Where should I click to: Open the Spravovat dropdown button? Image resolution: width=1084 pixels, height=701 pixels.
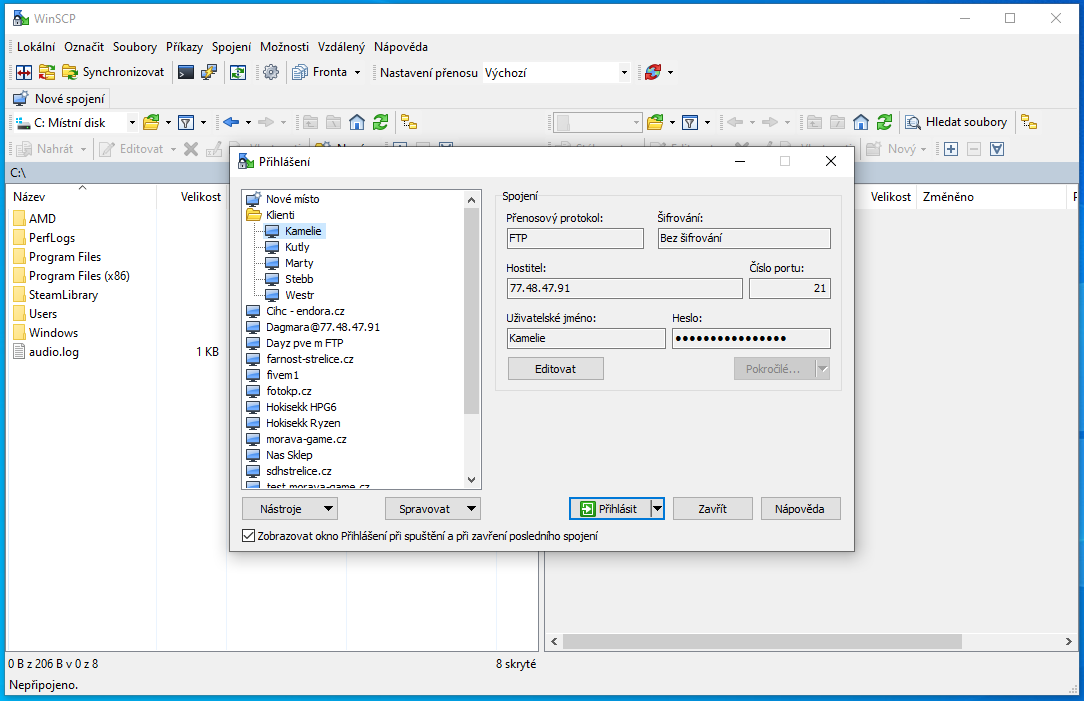coord(432,509)
